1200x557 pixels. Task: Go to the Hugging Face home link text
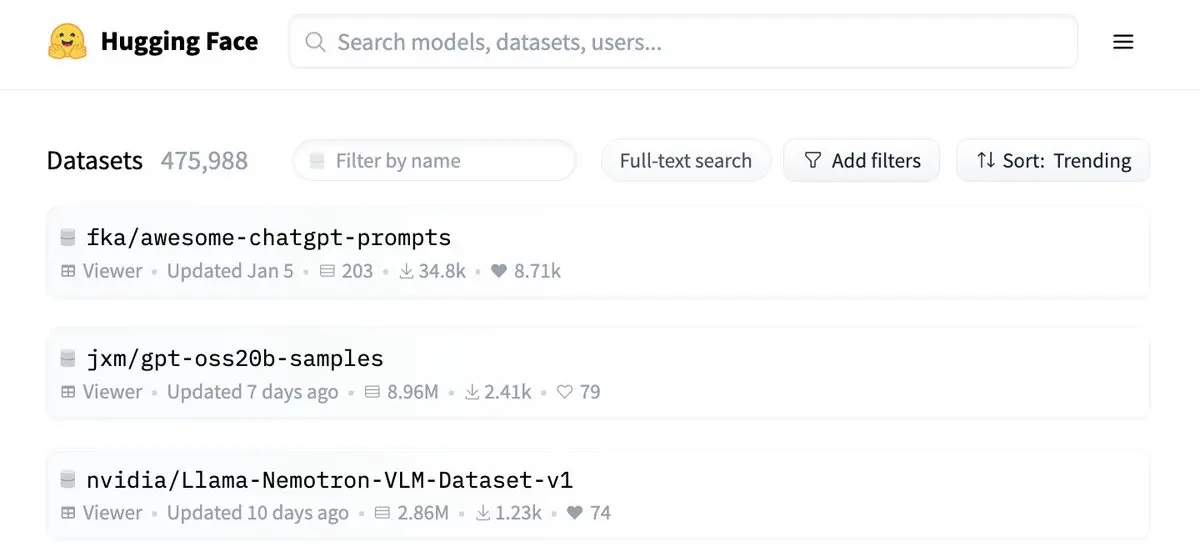179,42
